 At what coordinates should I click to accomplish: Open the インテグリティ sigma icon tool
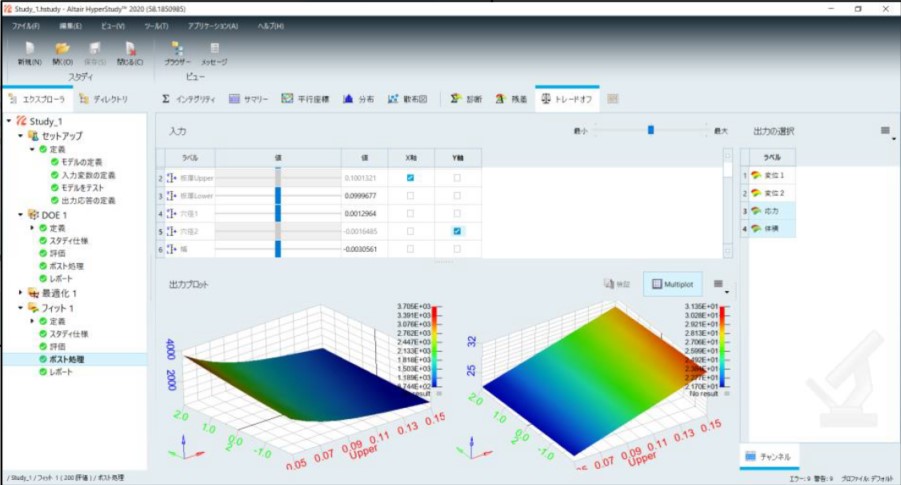point(167,99)
